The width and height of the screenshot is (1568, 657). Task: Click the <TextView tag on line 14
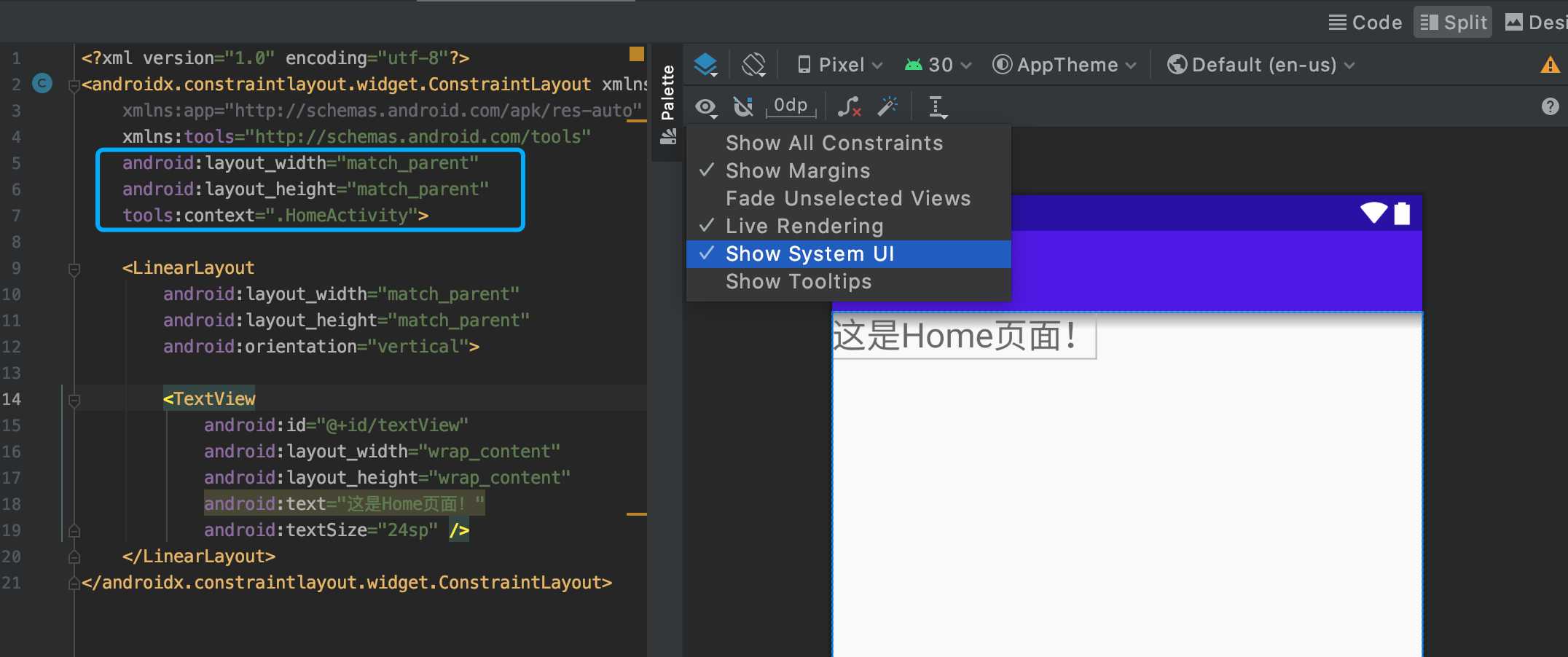[209, 398]
